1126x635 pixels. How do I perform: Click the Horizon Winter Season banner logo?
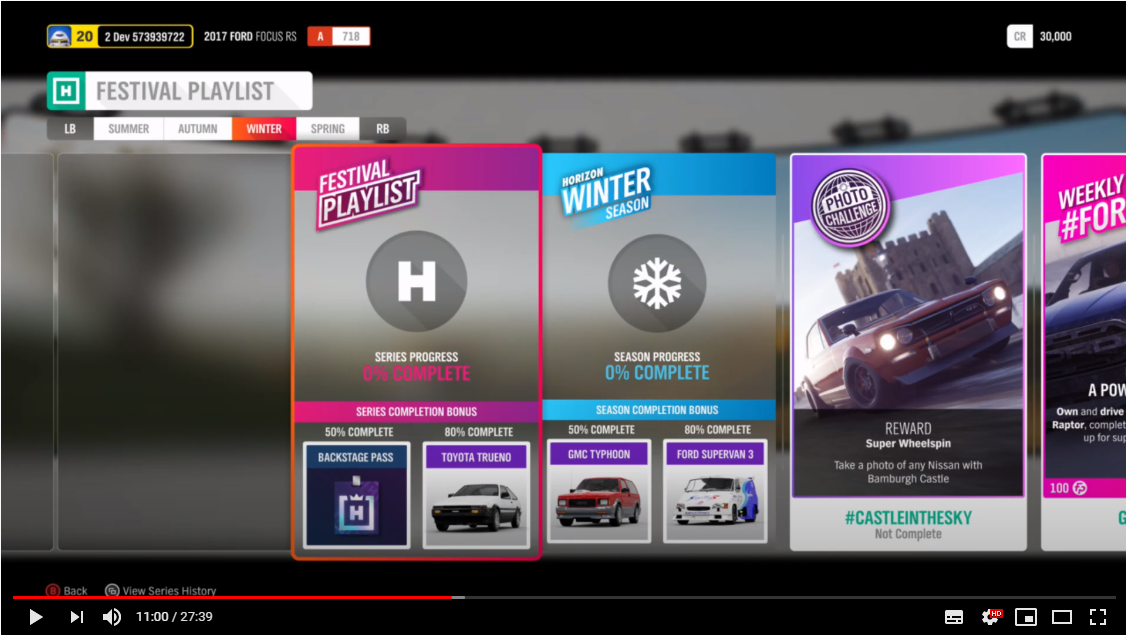(607, 195)
